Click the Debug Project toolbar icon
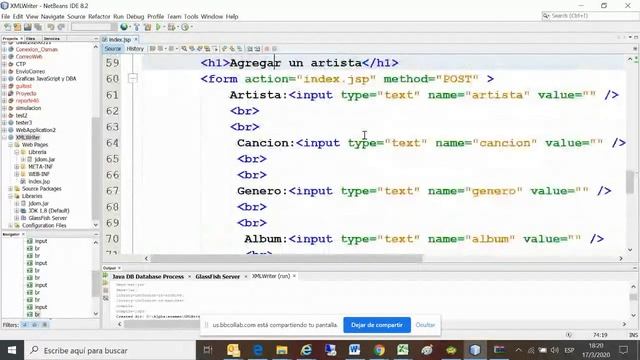Image resolution: width=640 pixels, height=360 pixels. click(x=171, y=27)
